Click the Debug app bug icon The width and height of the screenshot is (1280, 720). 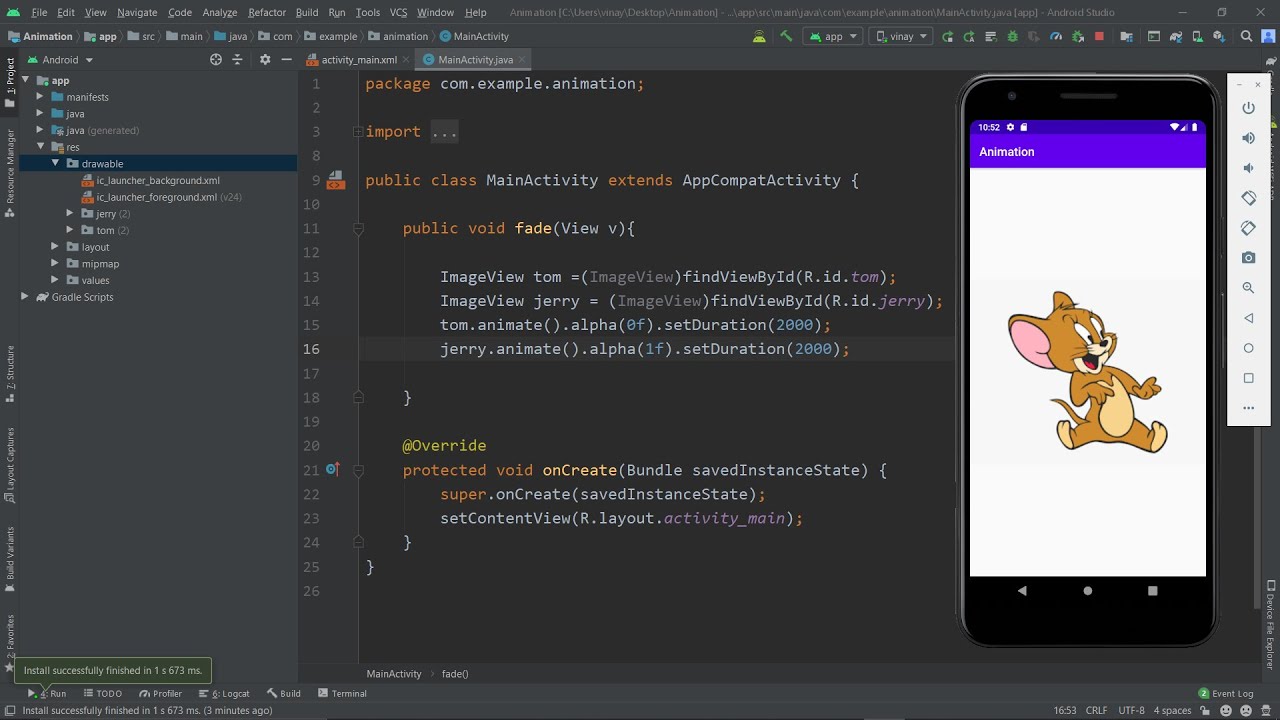click(1013, 36)
